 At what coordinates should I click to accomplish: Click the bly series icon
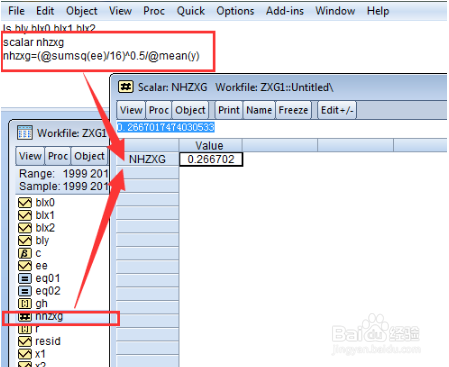tap(25, 240)
